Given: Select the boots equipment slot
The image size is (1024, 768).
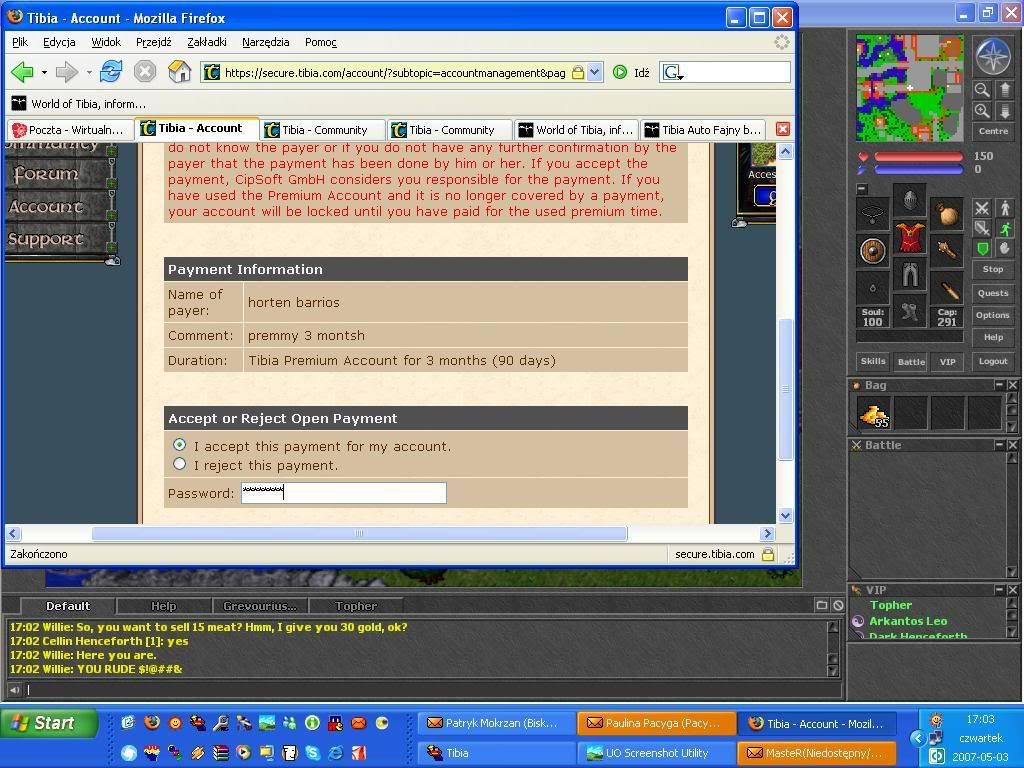Looking at the screenshot, I should 910,312.
